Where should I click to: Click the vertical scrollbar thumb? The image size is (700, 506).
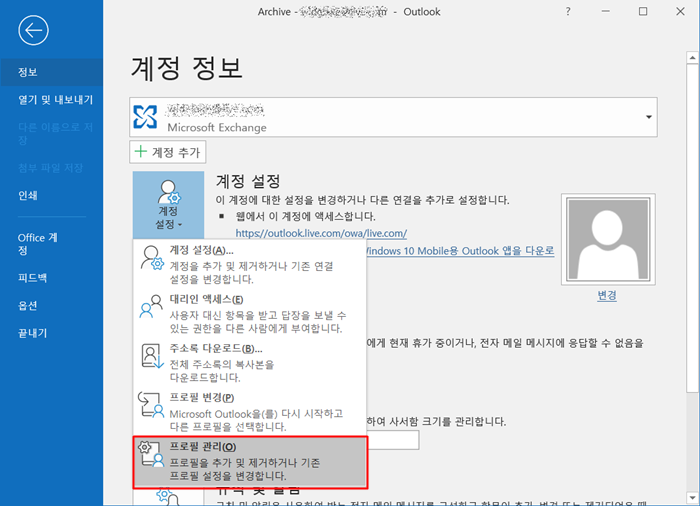pyautogui.click(x=692, y=228)
